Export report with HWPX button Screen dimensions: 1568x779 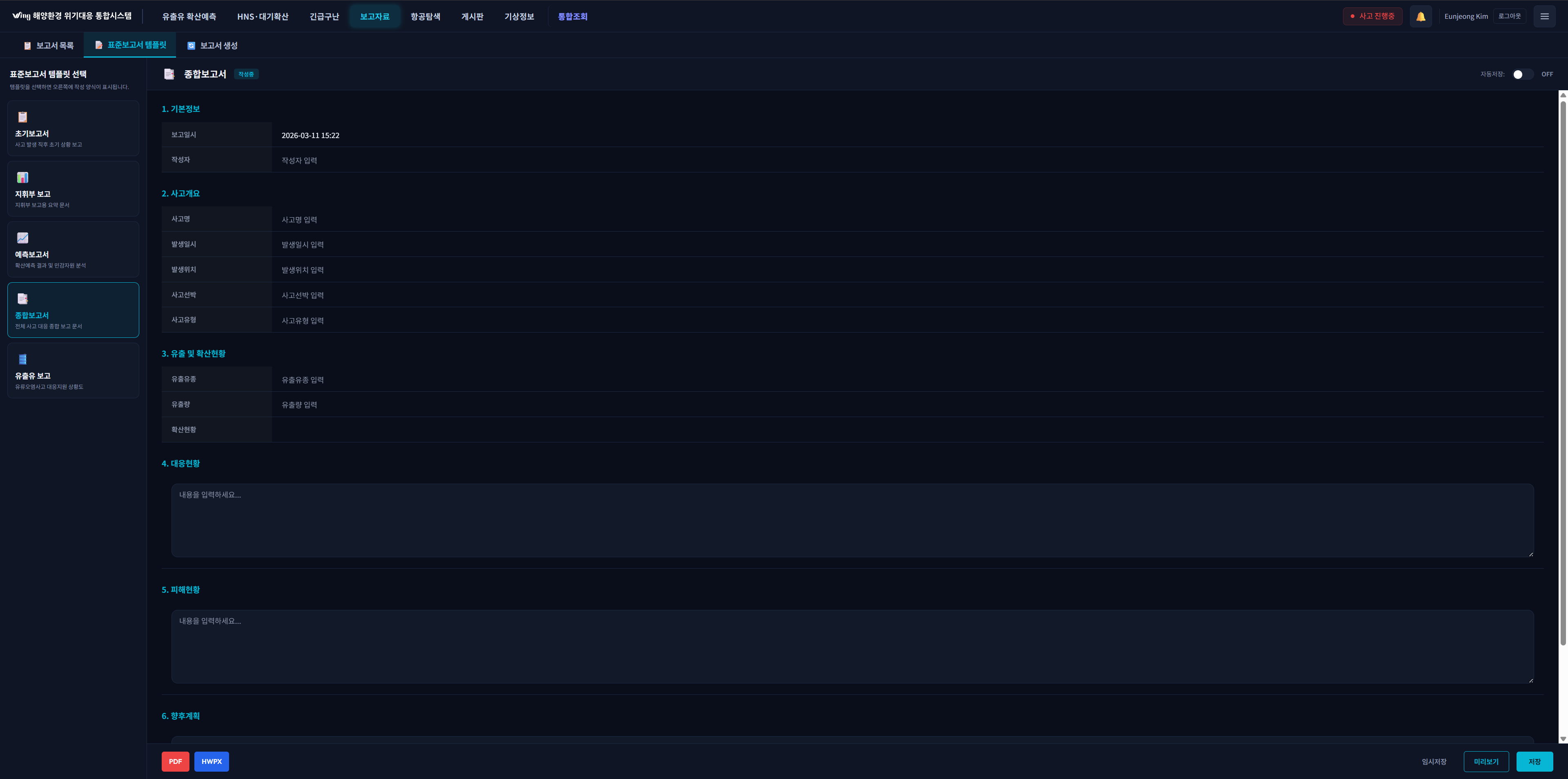(211, 761)
